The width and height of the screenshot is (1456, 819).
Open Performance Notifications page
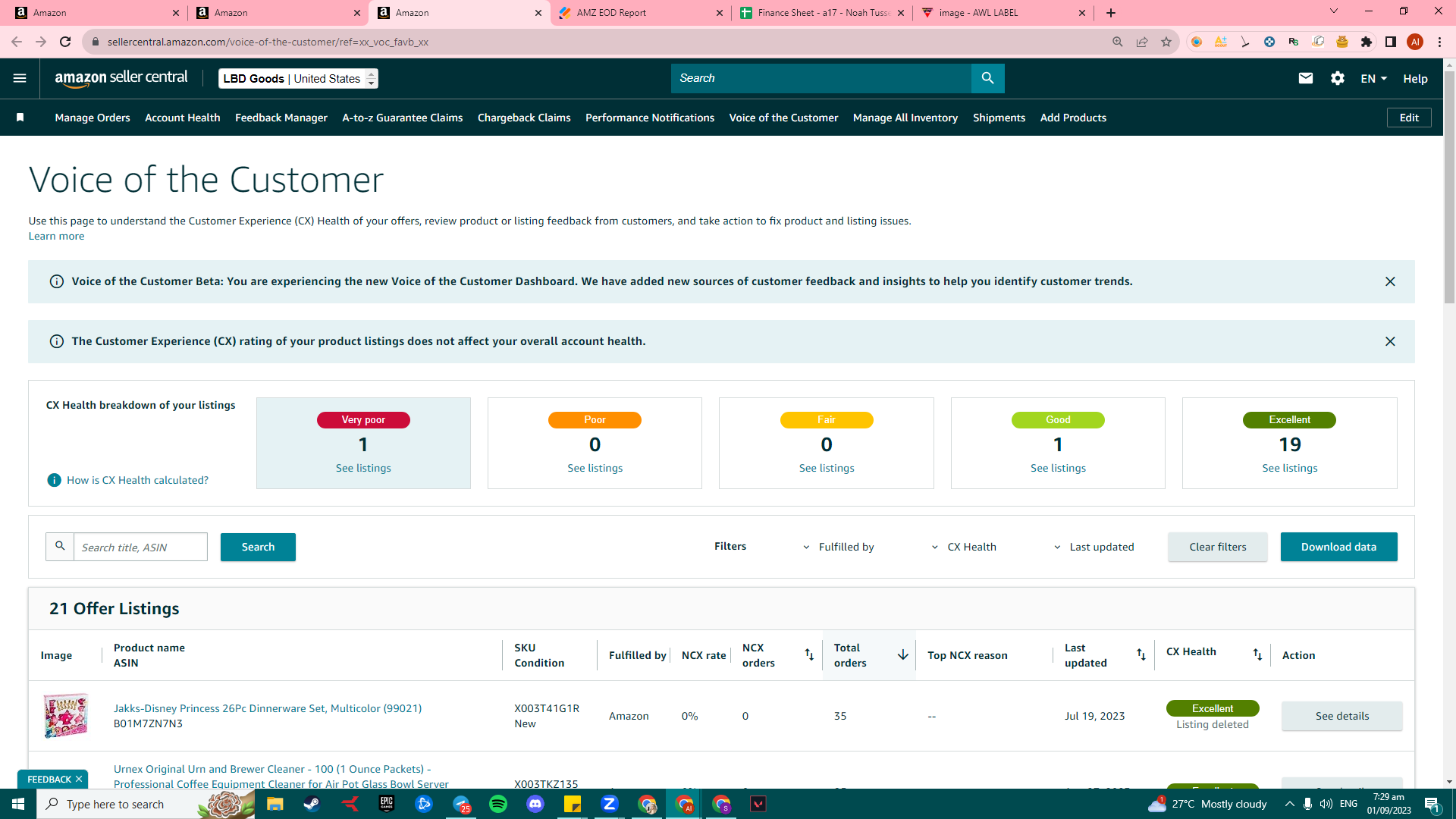[650, 118]
